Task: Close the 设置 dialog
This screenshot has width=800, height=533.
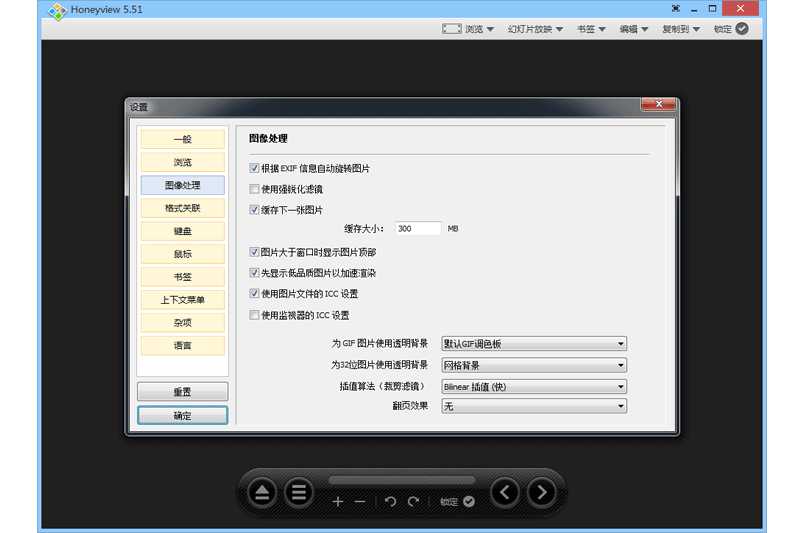Action: tap(659, 104)
